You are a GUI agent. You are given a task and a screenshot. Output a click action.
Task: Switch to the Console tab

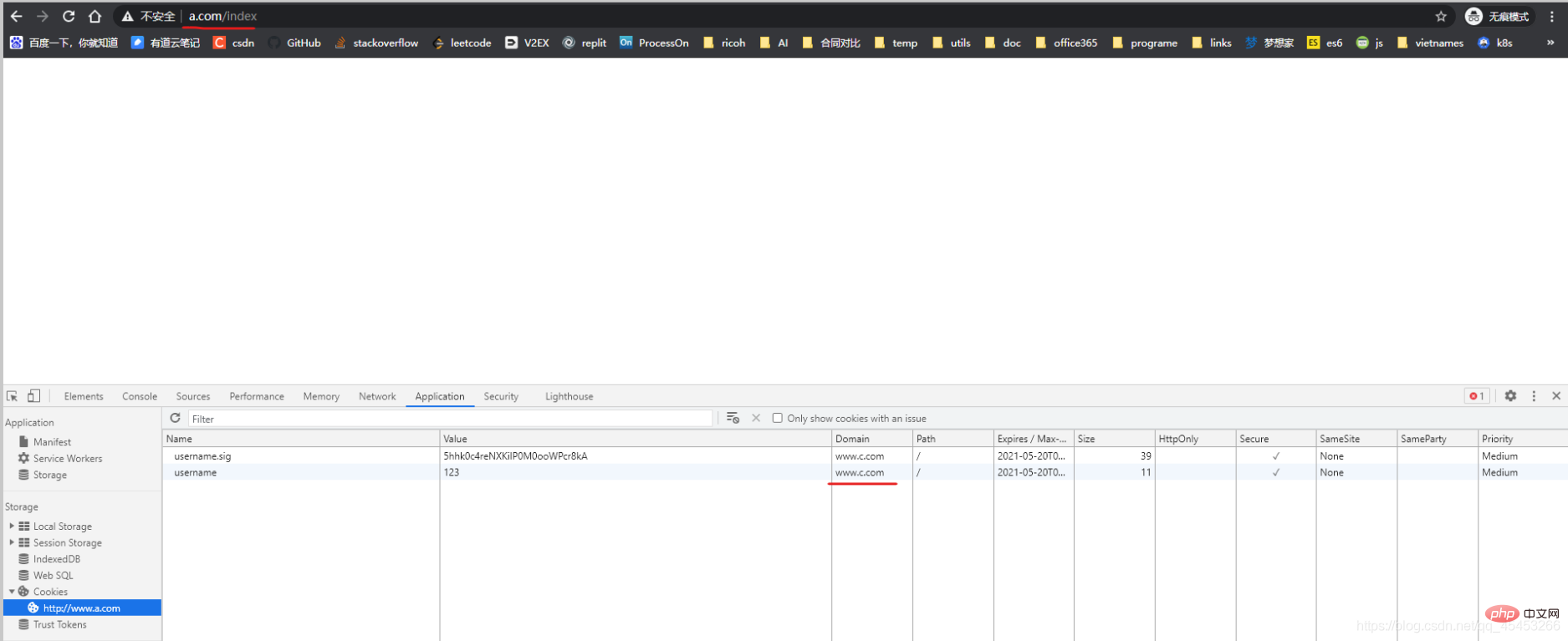[140, 396]
